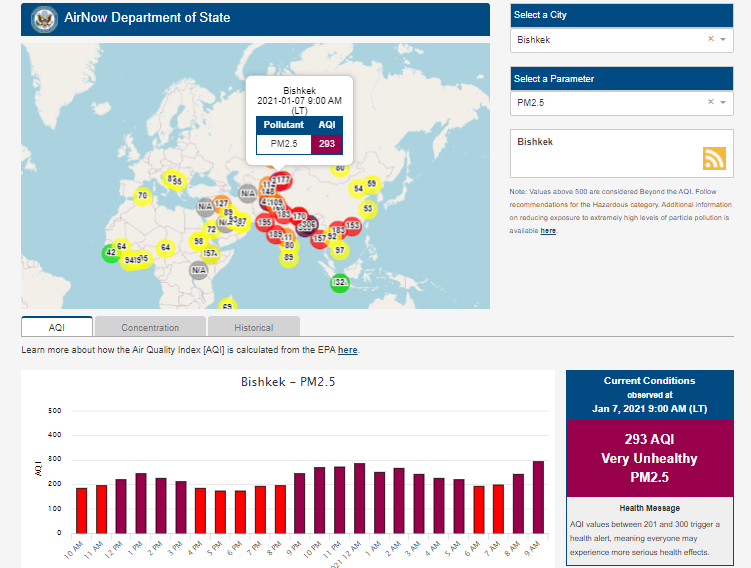Clear the selected city Bishkek
Screen dimensions: 751x568
pyautogui.click(x=711, y=39)
